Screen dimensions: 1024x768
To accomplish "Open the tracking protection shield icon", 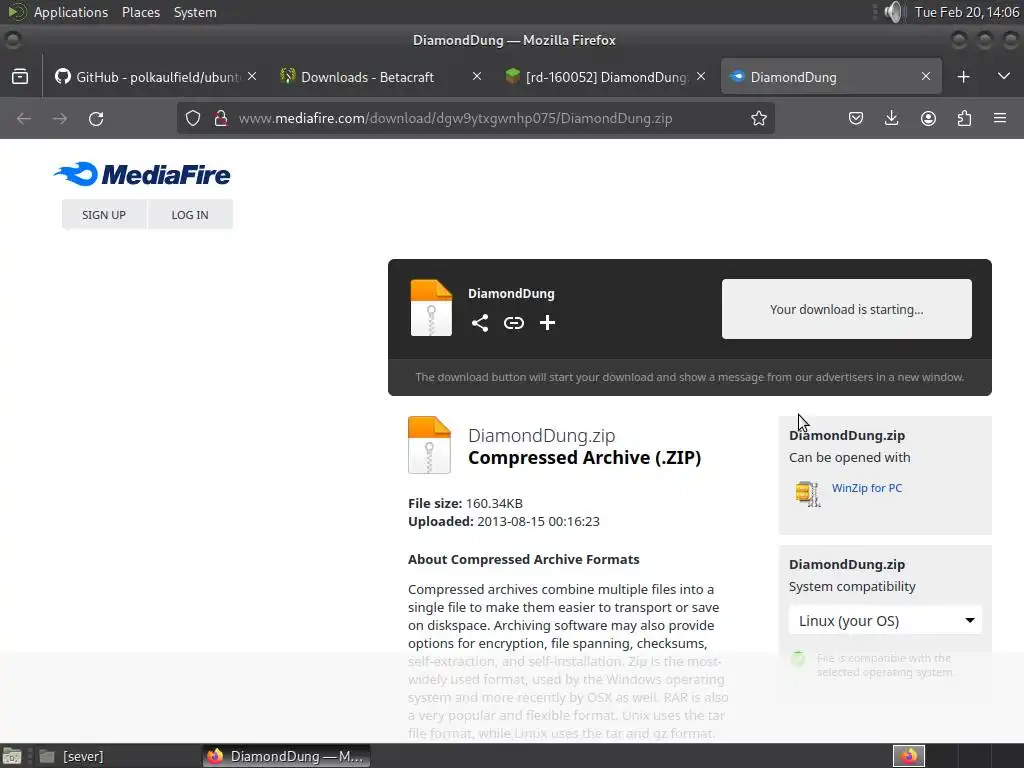I will click(x=193, y=118).
